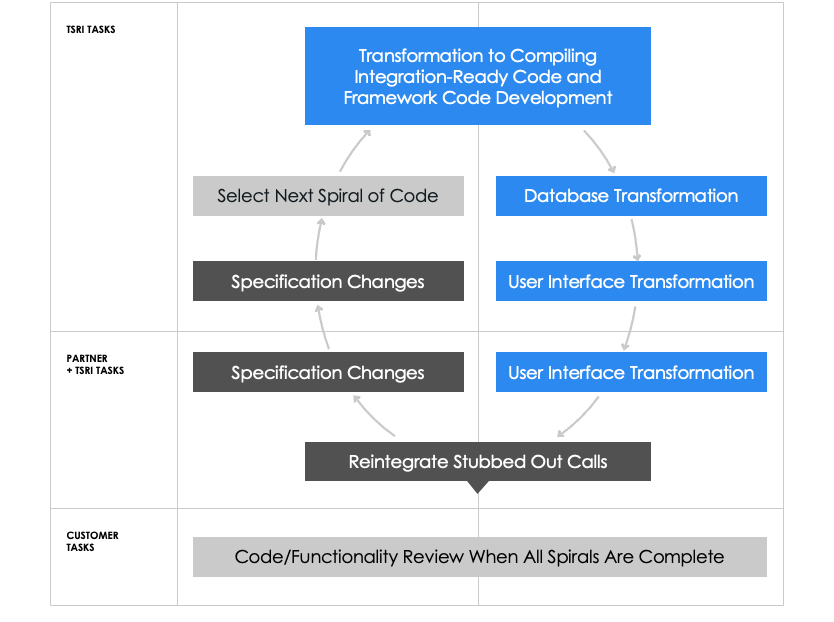Click the downward pointer triangle beneath Reintegrate Stubbed Out Calls
Screen dimensions: 834x622
pos(478,487)
